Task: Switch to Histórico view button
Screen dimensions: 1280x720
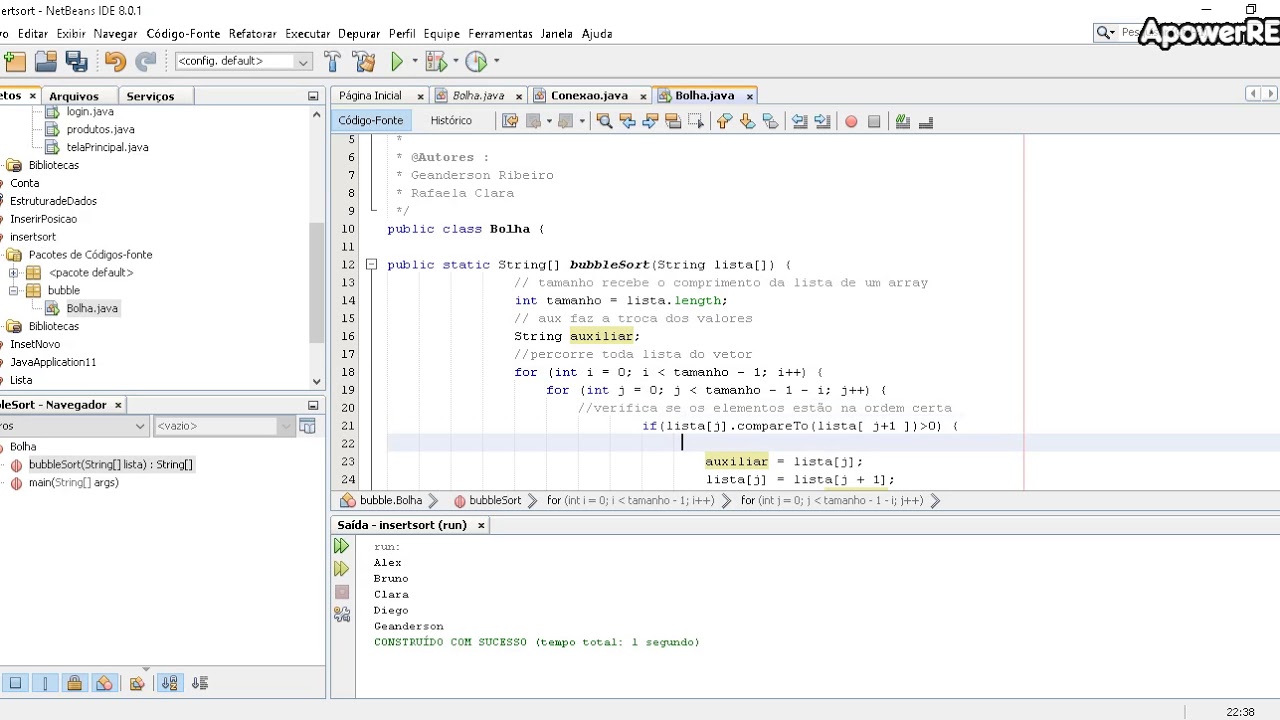Action: point(451,121)
